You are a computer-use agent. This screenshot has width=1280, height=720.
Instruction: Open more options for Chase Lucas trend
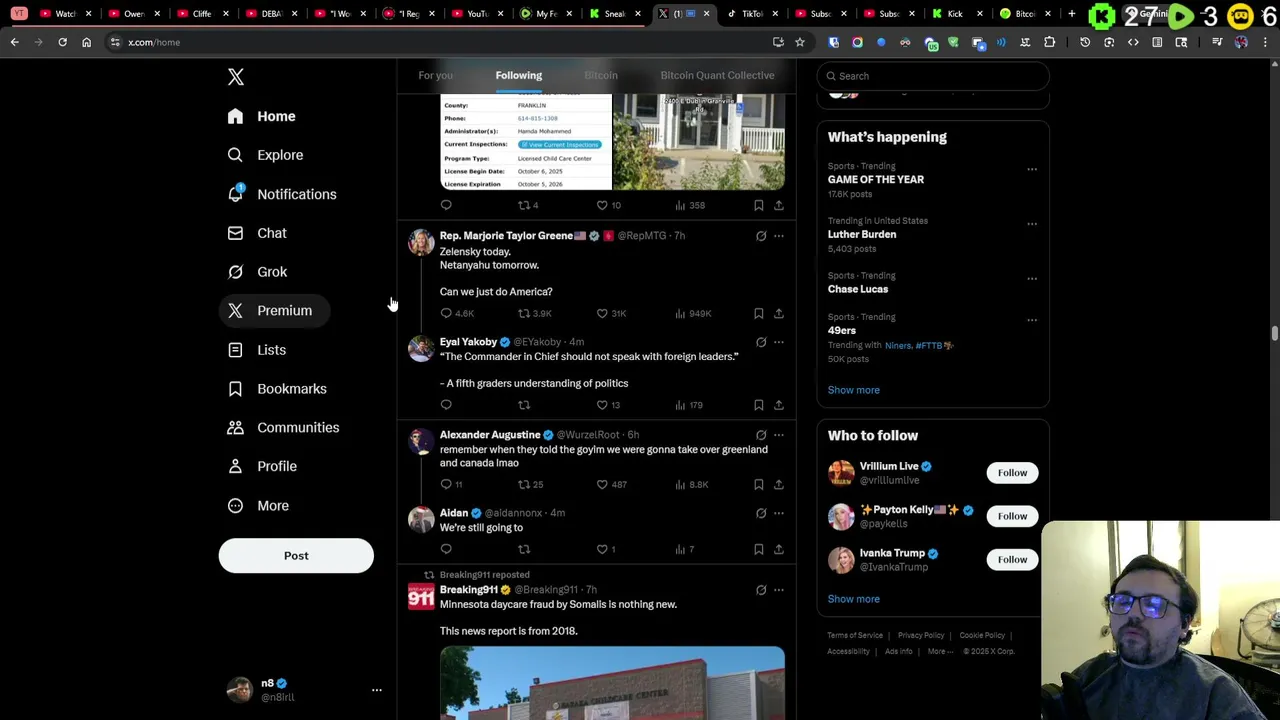1032,279
